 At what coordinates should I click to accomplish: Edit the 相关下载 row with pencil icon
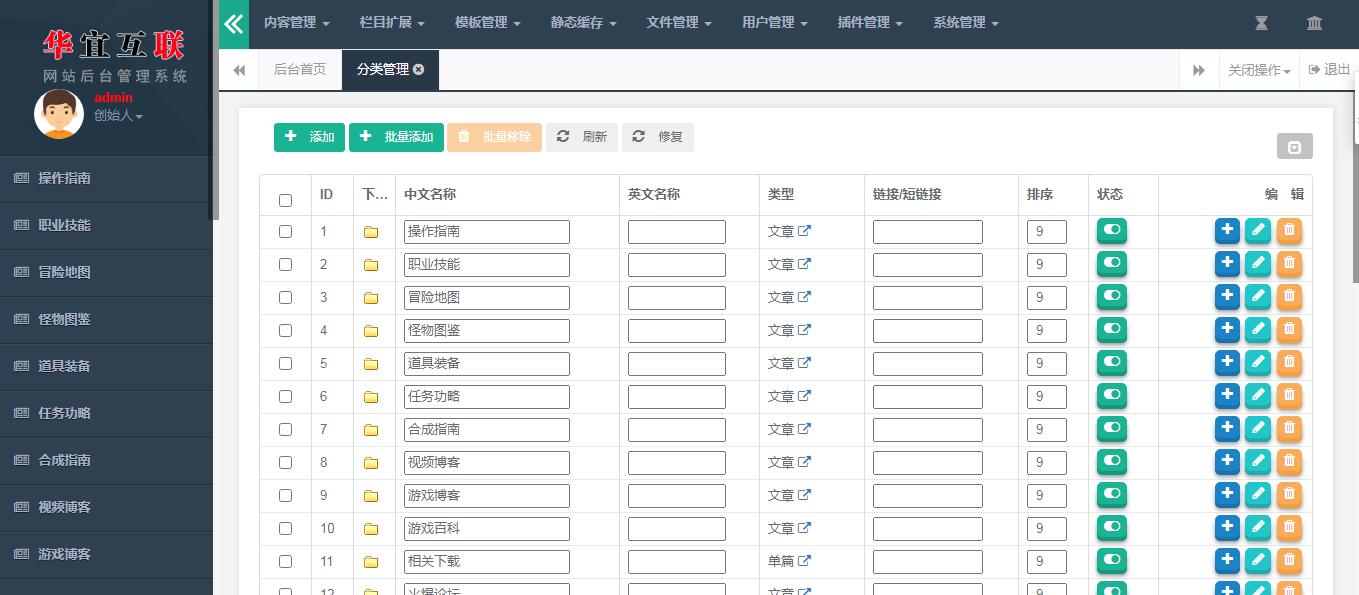[1258, 561]
